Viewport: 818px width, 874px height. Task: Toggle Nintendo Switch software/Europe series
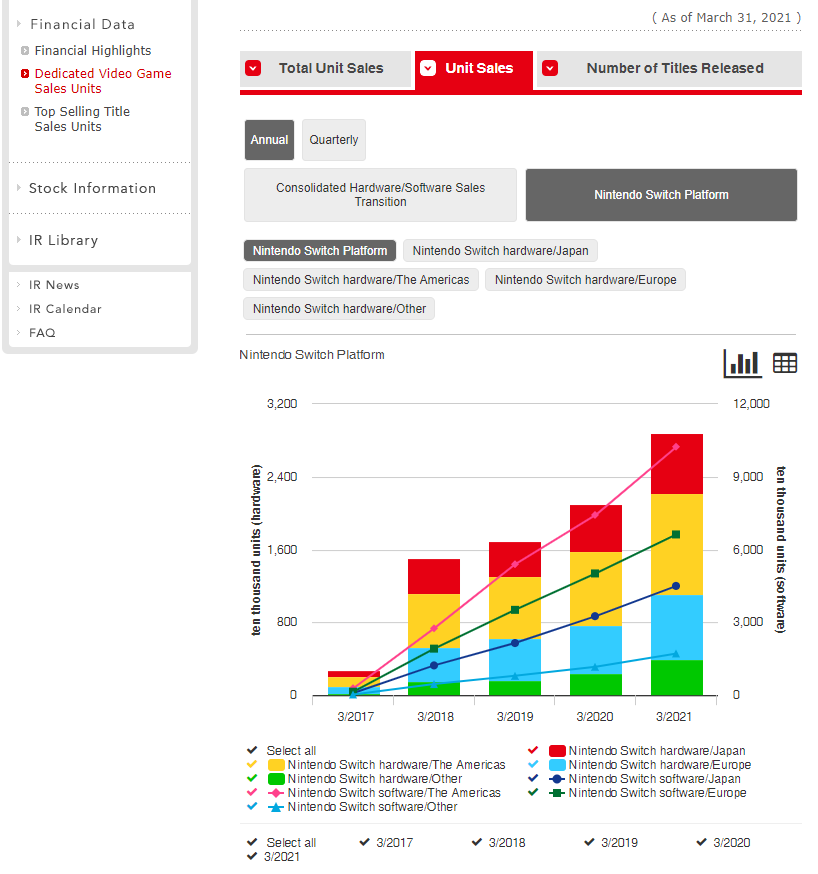[533, 792]
